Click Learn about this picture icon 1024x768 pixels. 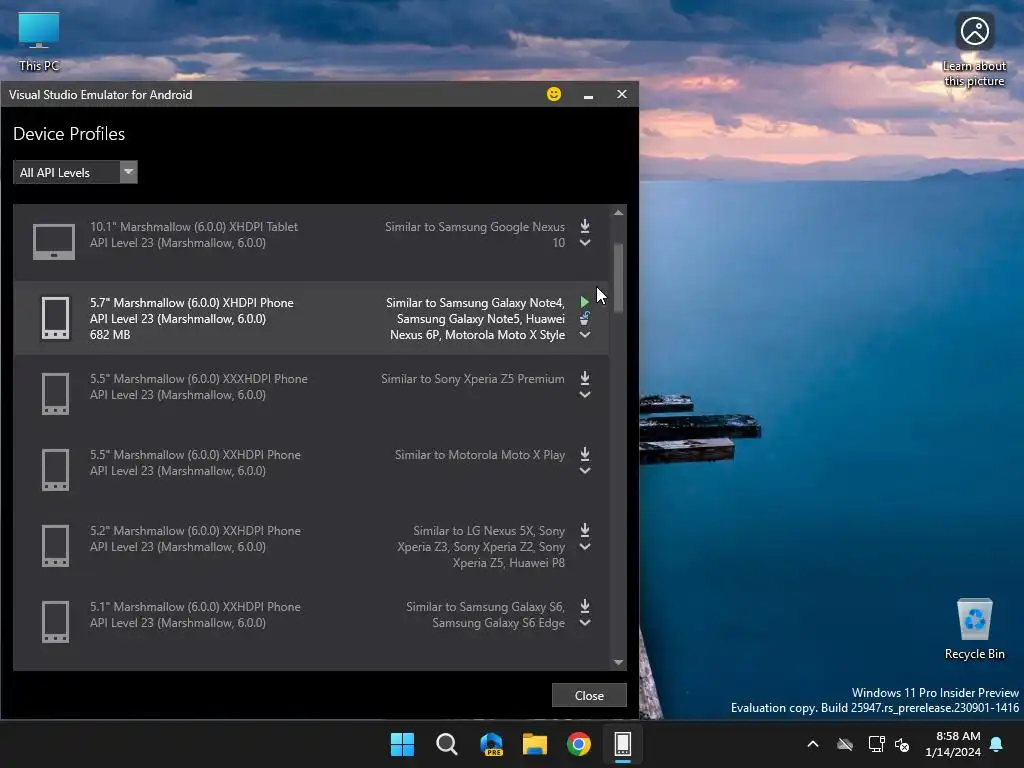(x=974, y=49)
